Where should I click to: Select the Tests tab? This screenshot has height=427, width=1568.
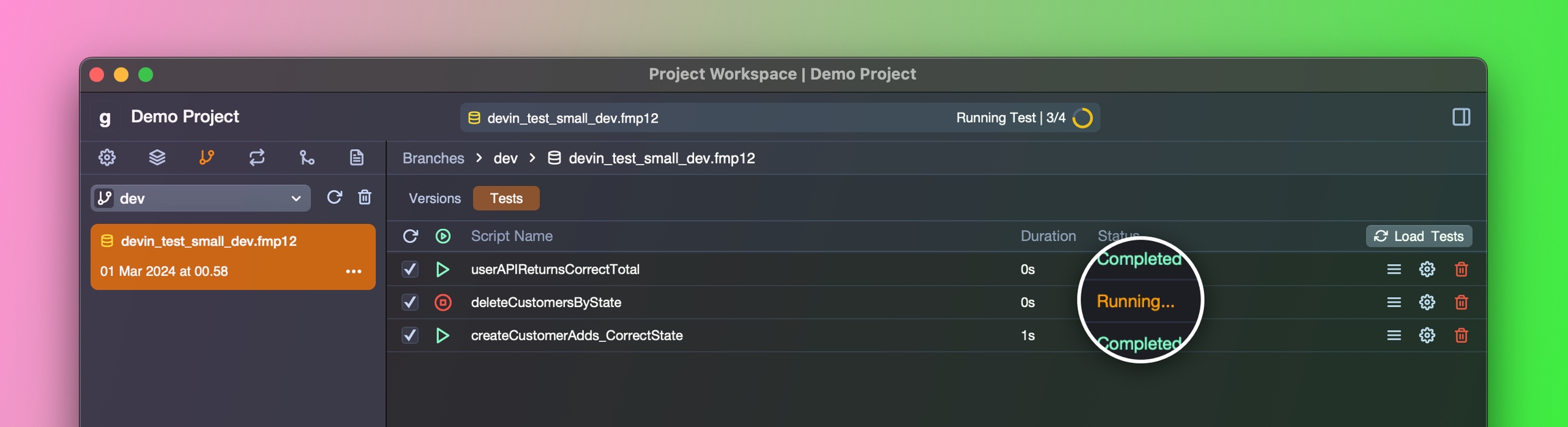point(506,198)
